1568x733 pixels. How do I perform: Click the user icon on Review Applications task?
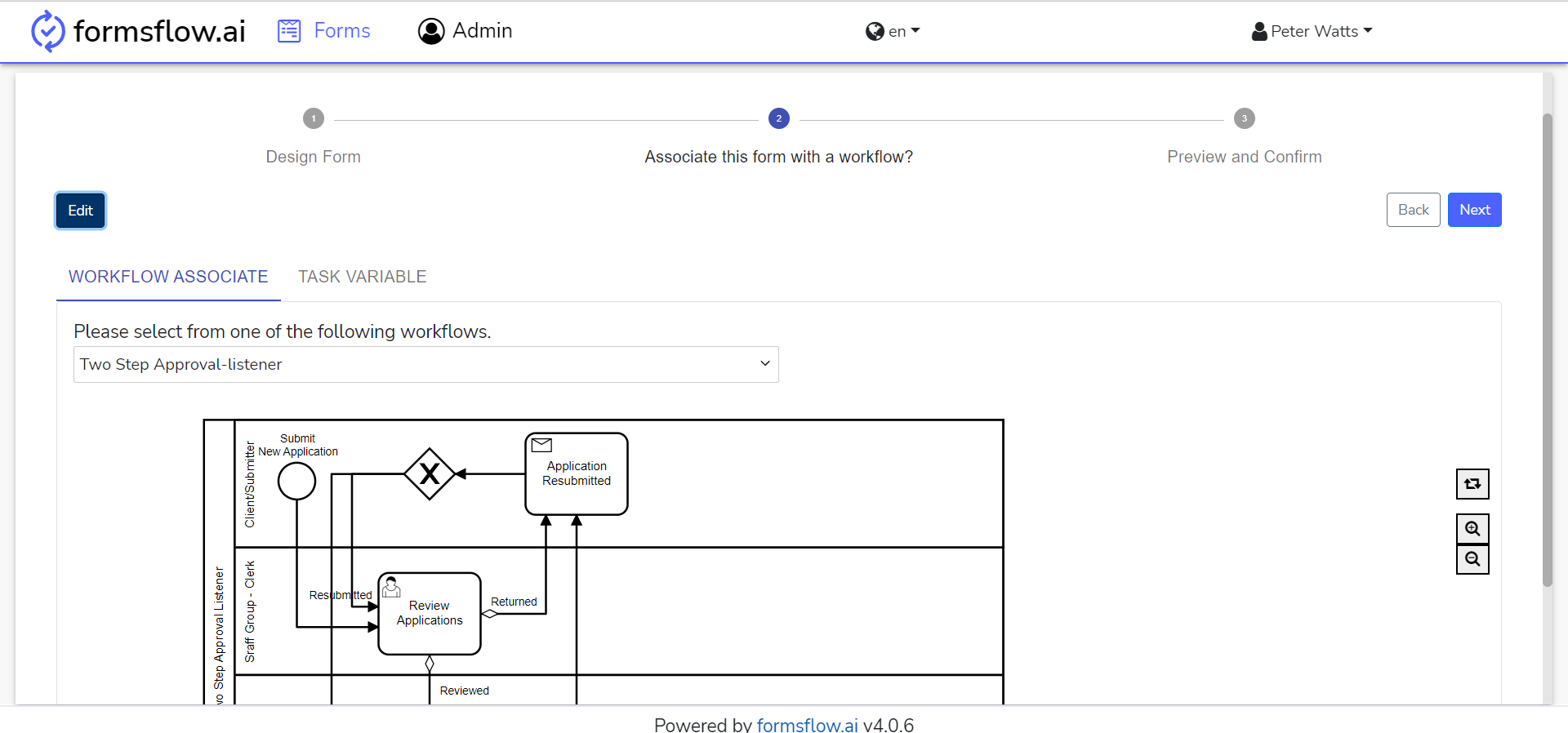[x=391, y=587]
